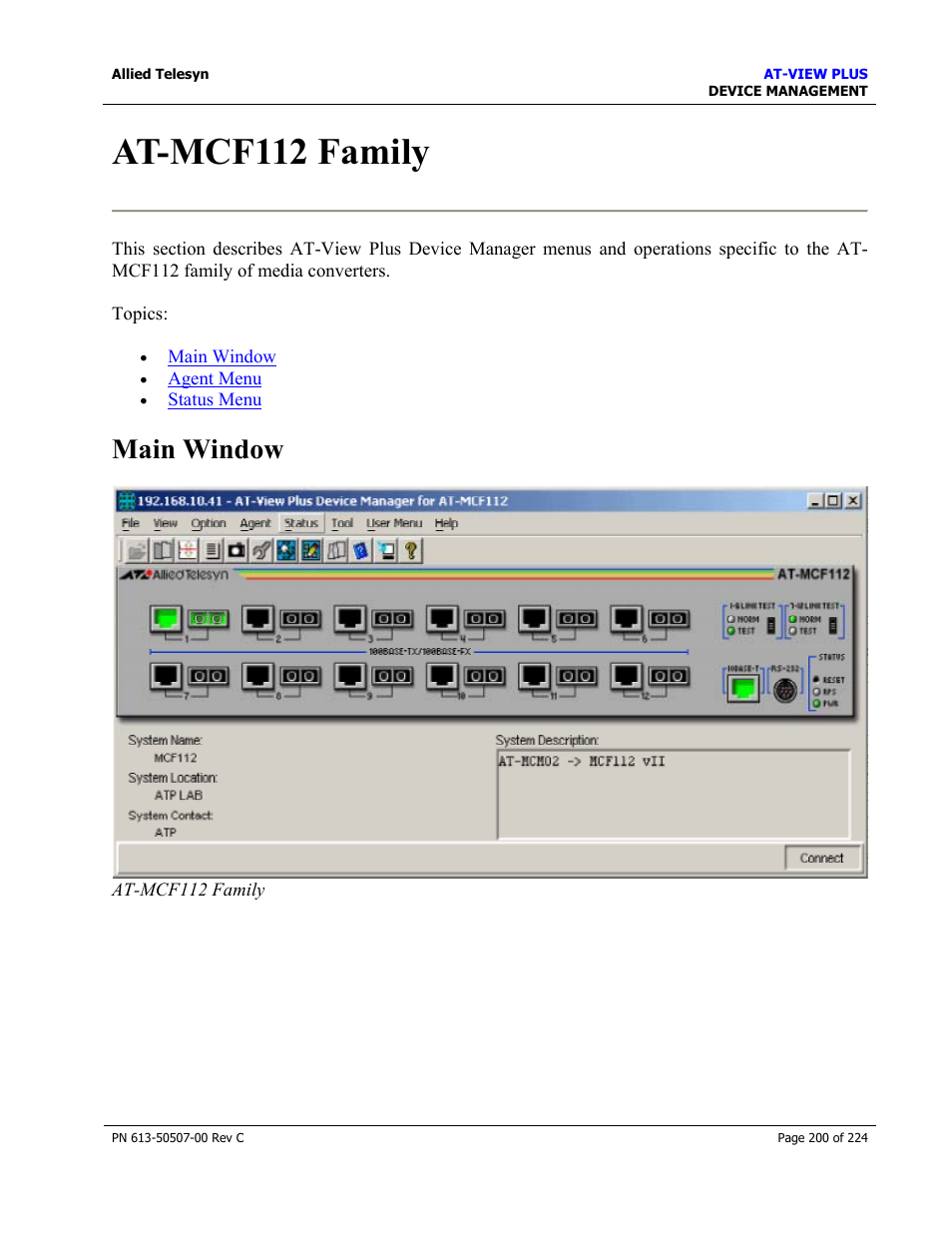Select the fiber connector of port 10
This screenshot has width=952, height=1233.
[x=485, y=676]
